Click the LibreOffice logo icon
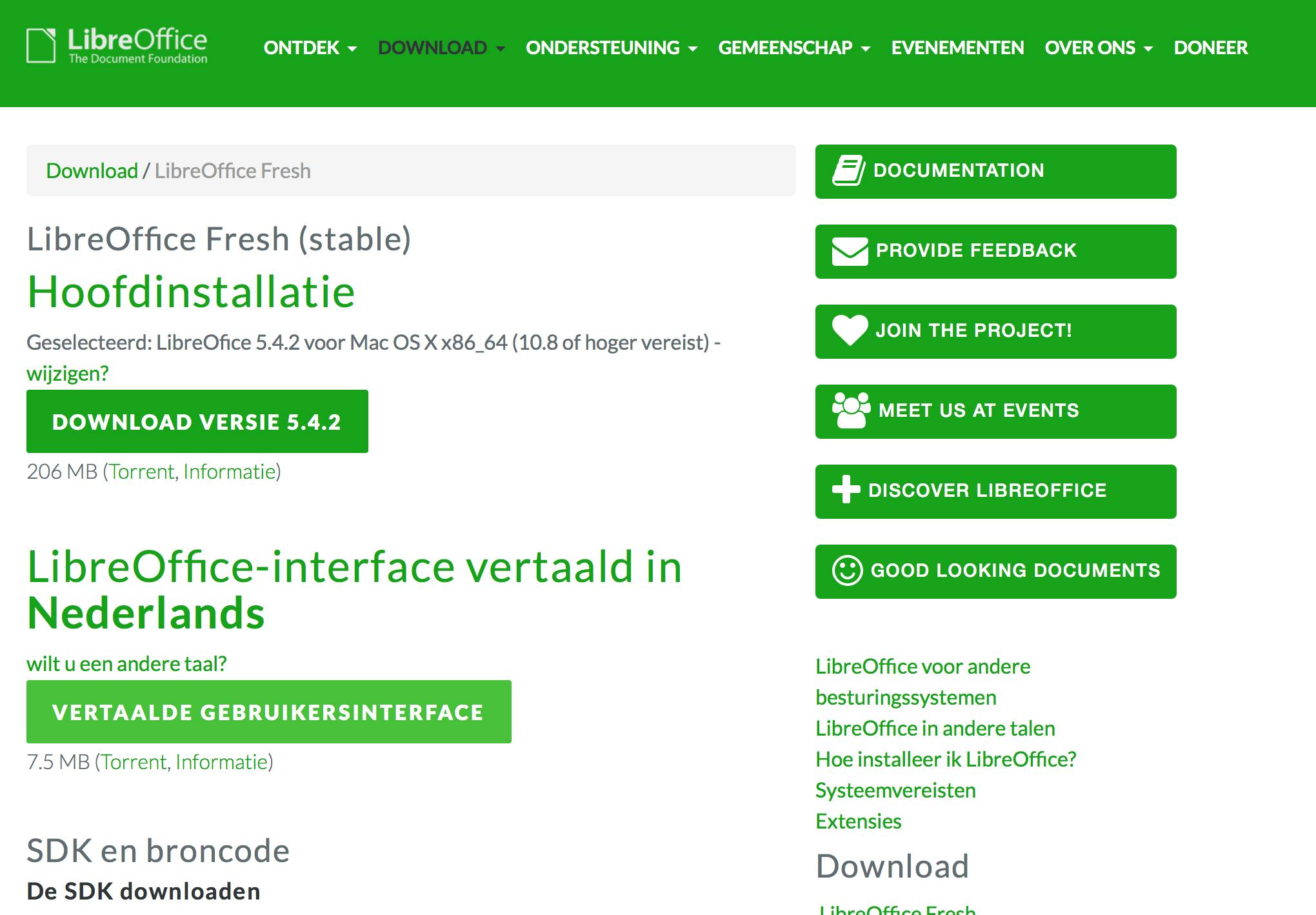The image size is (1316, 915). 41,46
